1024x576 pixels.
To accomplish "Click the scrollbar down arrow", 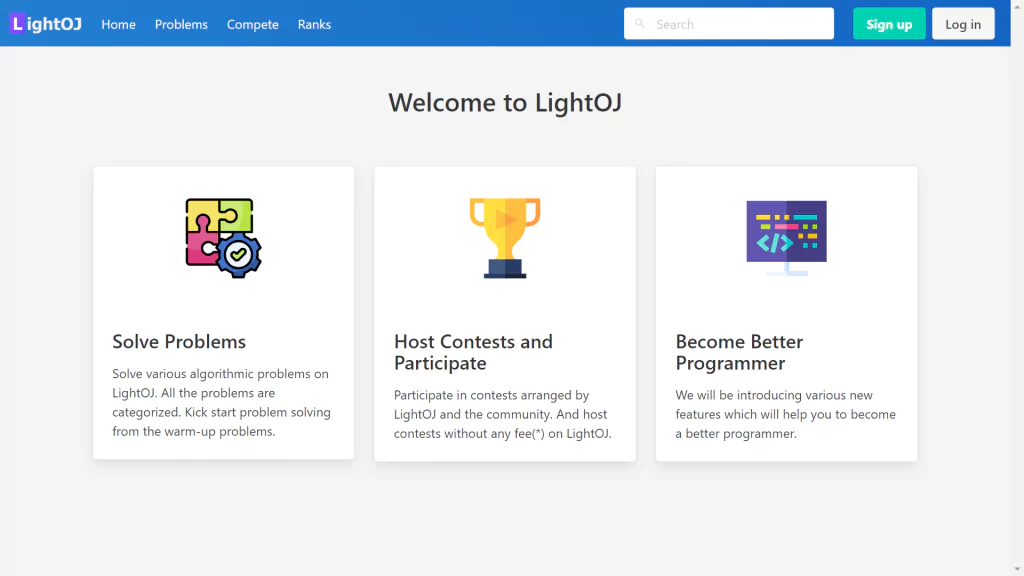I will [x=1017, y=569].
